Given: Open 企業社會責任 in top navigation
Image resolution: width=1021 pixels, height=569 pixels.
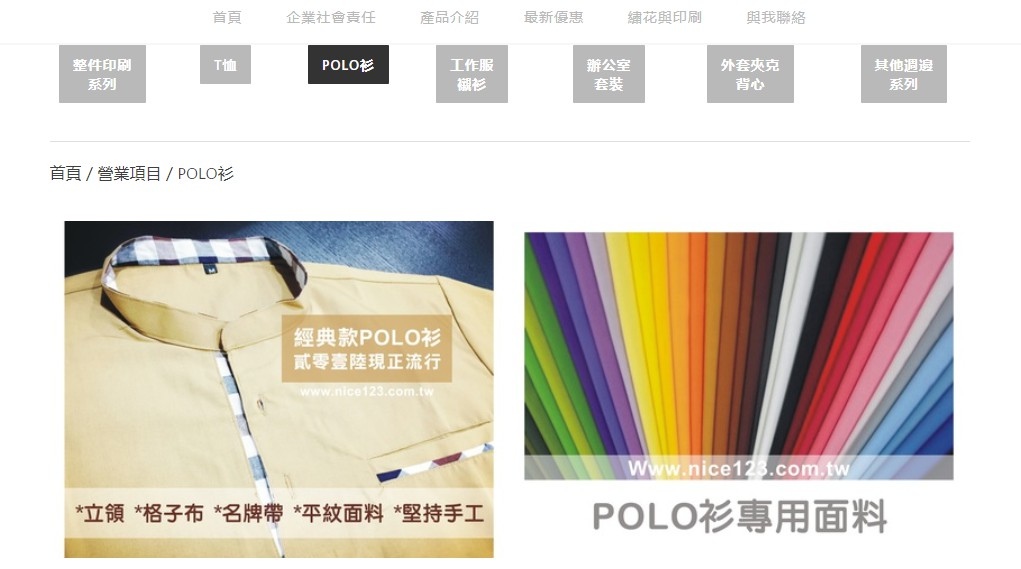Looking at the screenshot, I should [331, 18].
